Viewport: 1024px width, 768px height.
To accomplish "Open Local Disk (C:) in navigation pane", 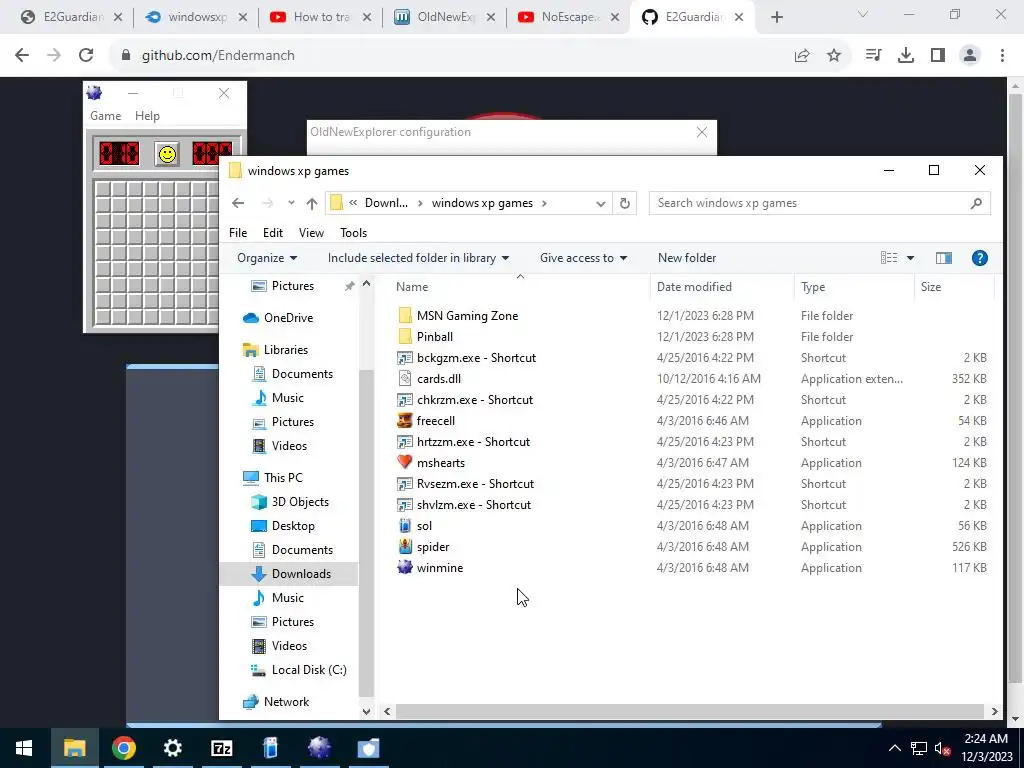I will click(x=308, y=669).
